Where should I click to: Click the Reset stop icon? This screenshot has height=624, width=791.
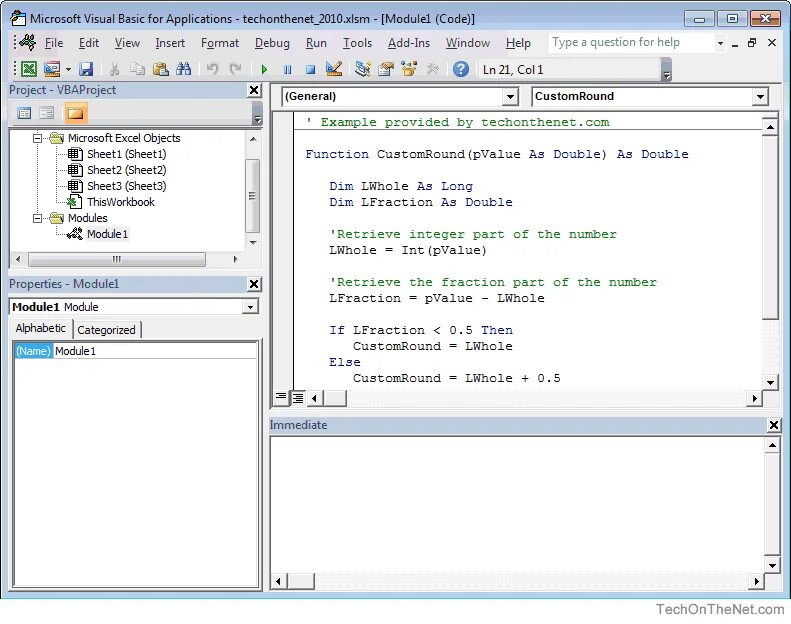310,69
